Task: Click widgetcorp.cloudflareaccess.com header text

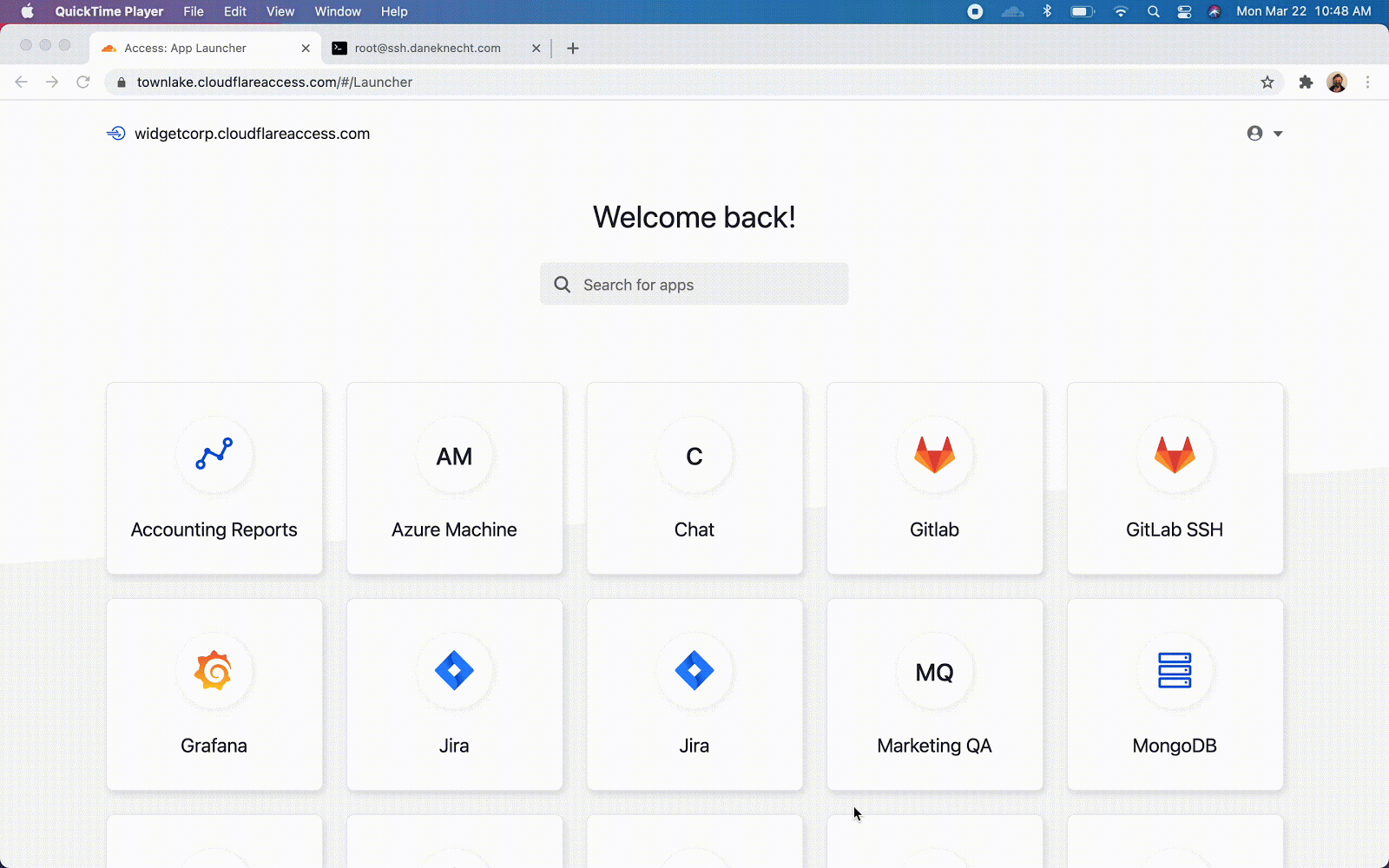Action: coord(252,134)
